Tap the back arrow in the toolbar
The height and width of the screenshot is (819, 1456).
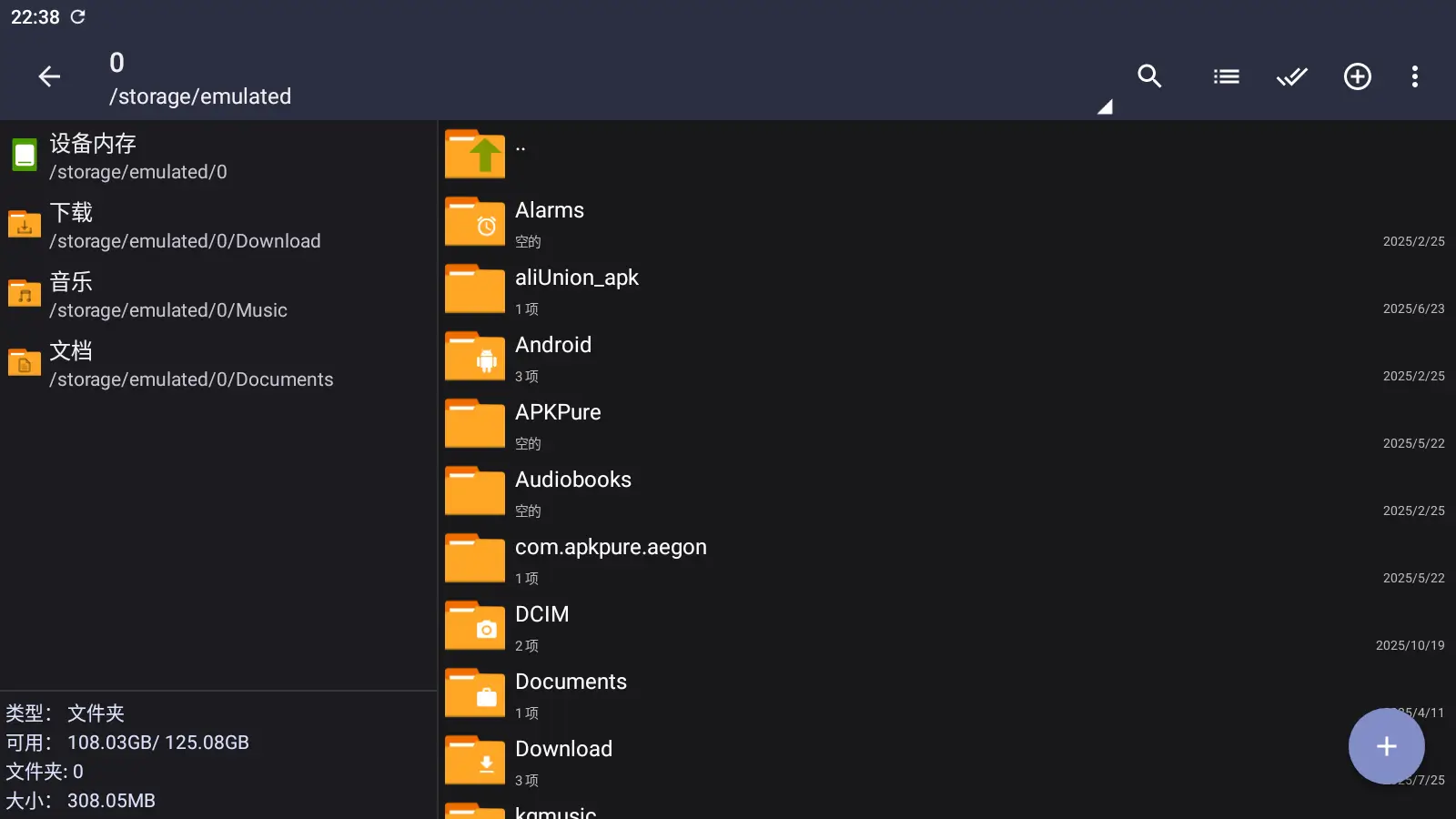49,76
